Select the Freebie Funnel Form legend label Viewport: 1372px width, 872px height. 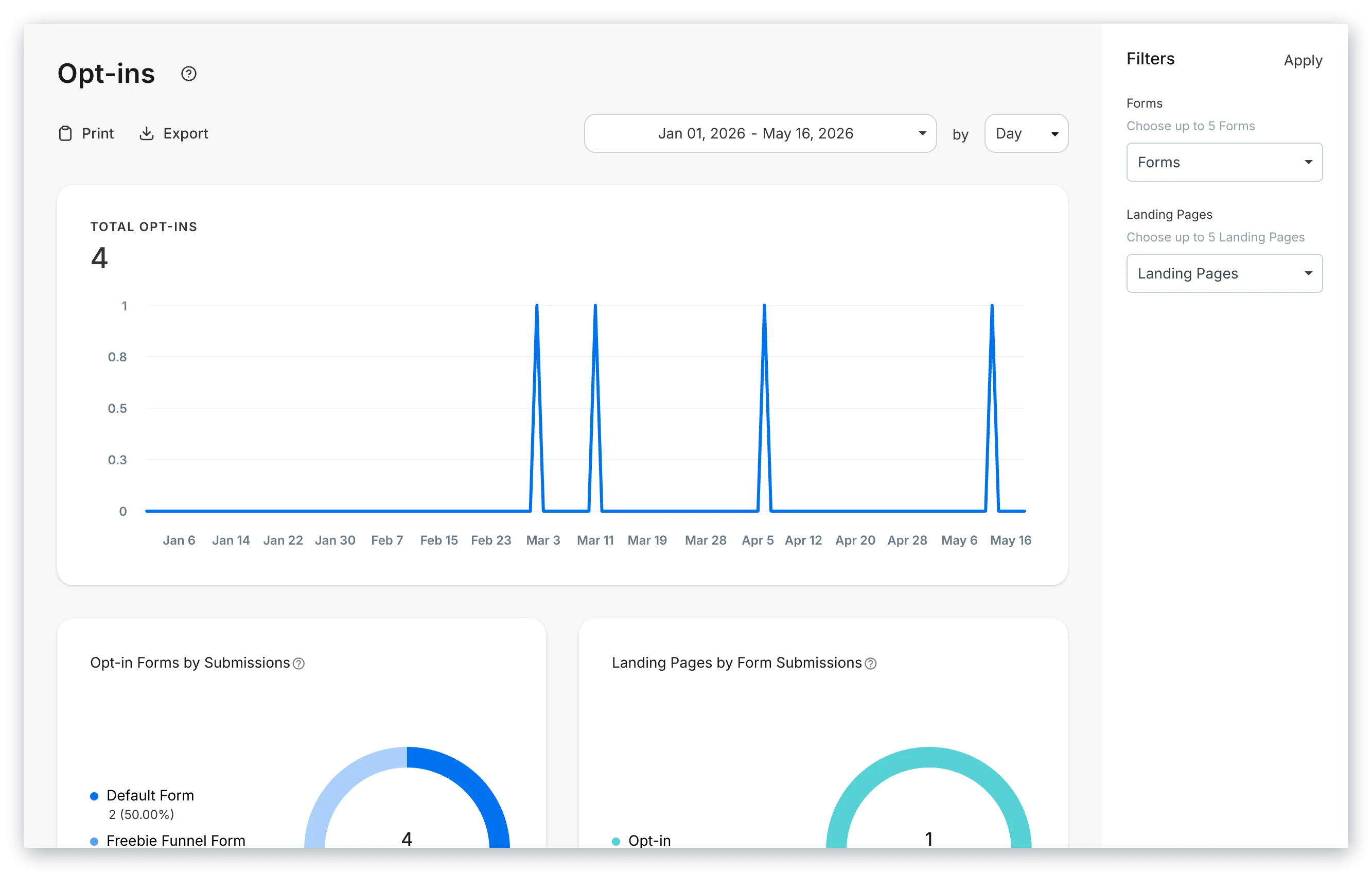pyautogui.click(x=176, y=841)
